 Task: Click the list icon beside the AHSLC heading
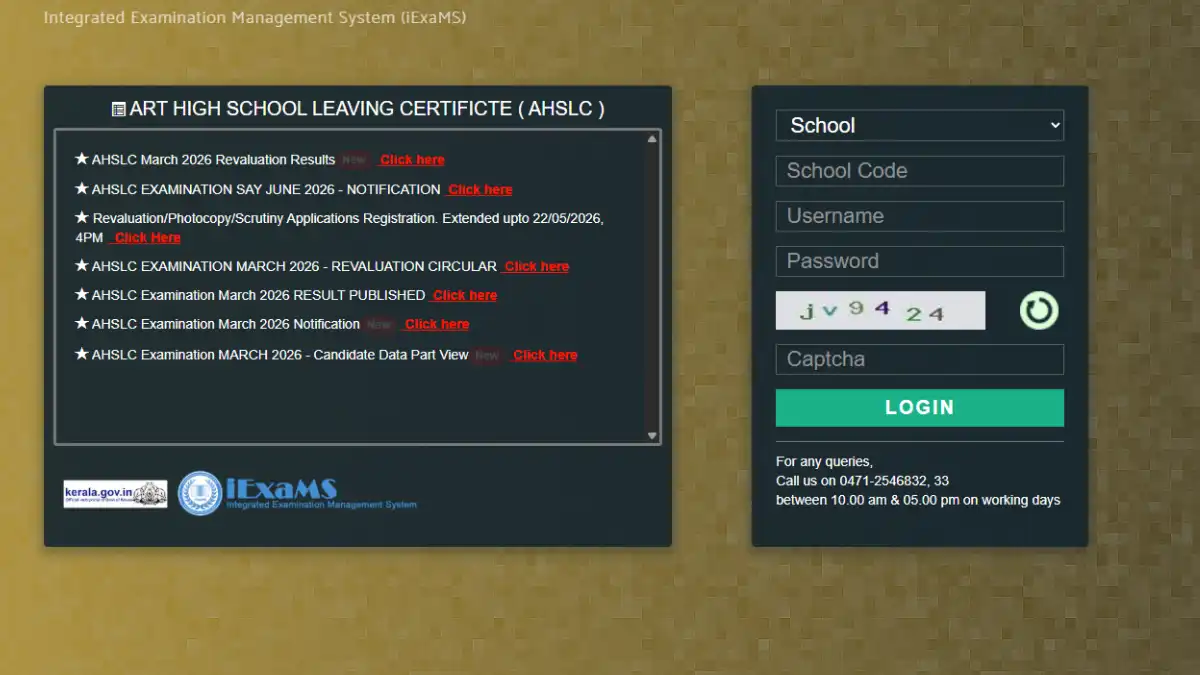click(x=119, y=110)
